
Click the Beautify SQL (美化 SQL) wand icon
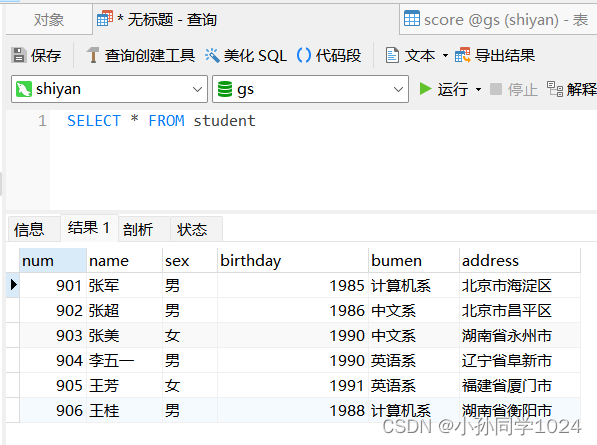point(212,55)
